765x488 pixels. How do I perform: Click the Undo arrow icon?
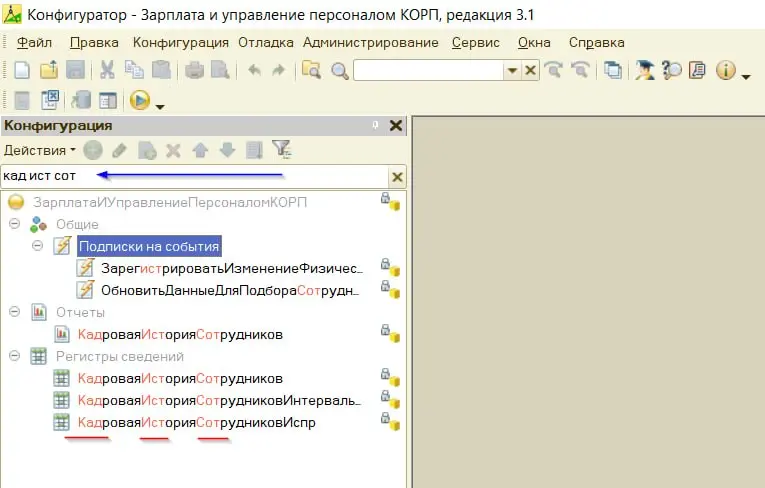[x=254, y=71]
